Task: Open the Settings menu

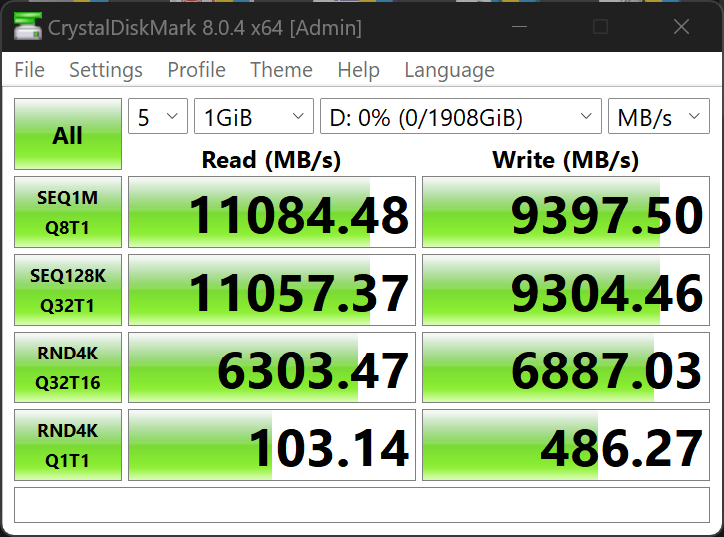Action: click(106, 70)
